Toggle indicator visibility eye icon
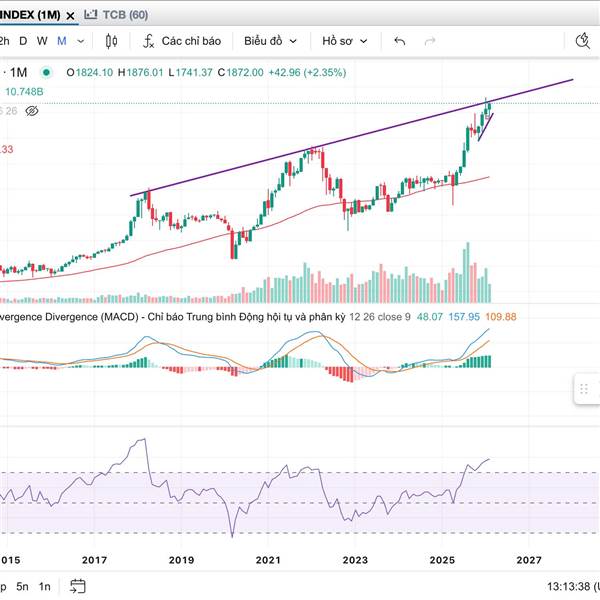 [32, 111]
